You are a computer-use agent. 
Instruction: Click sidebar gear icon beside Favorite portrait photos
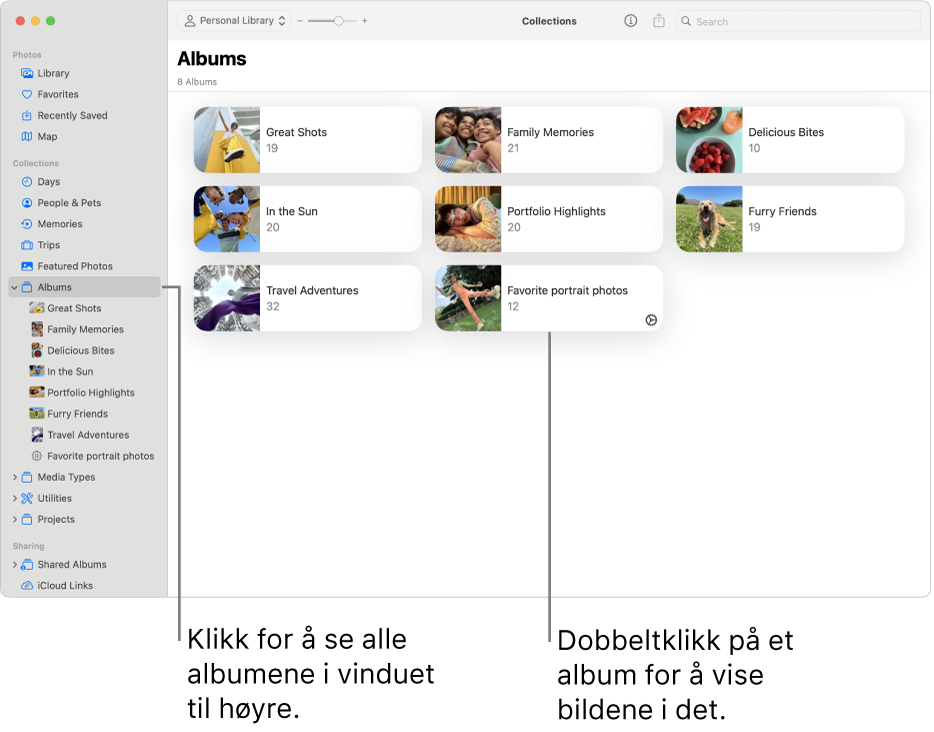click(37, 456)
